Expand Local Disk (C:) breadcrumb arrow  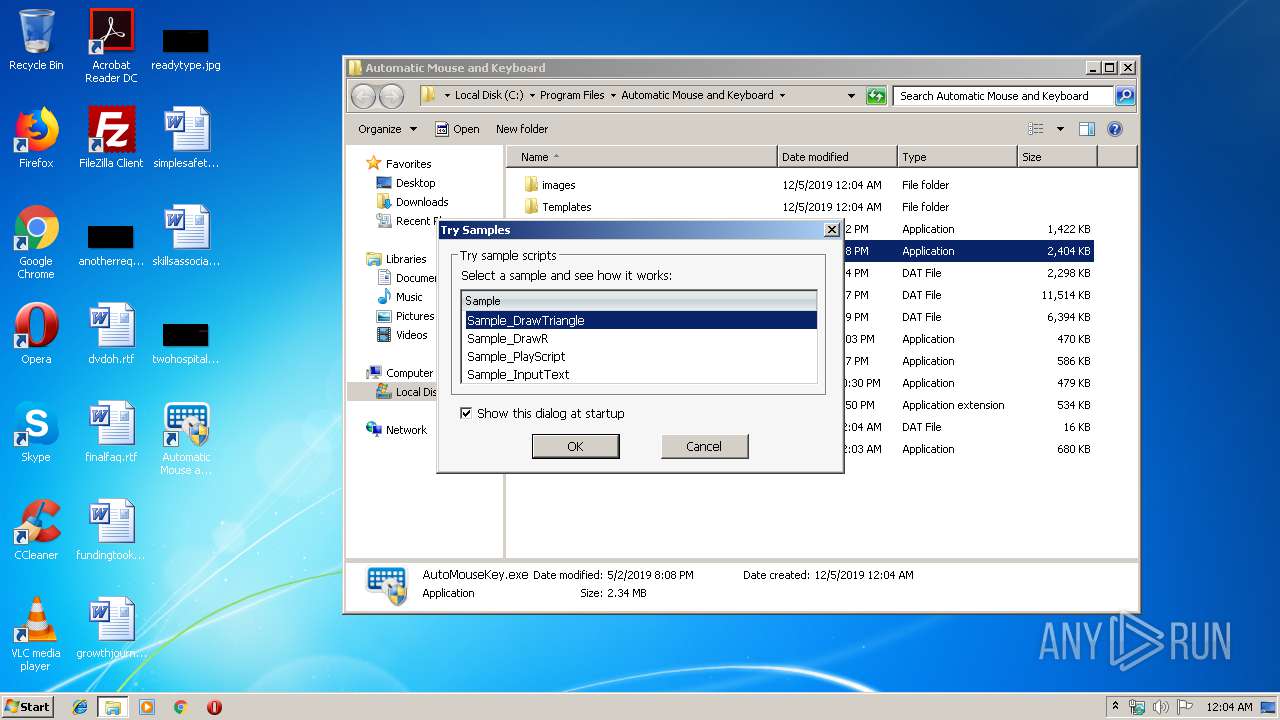tap(532, 96)
